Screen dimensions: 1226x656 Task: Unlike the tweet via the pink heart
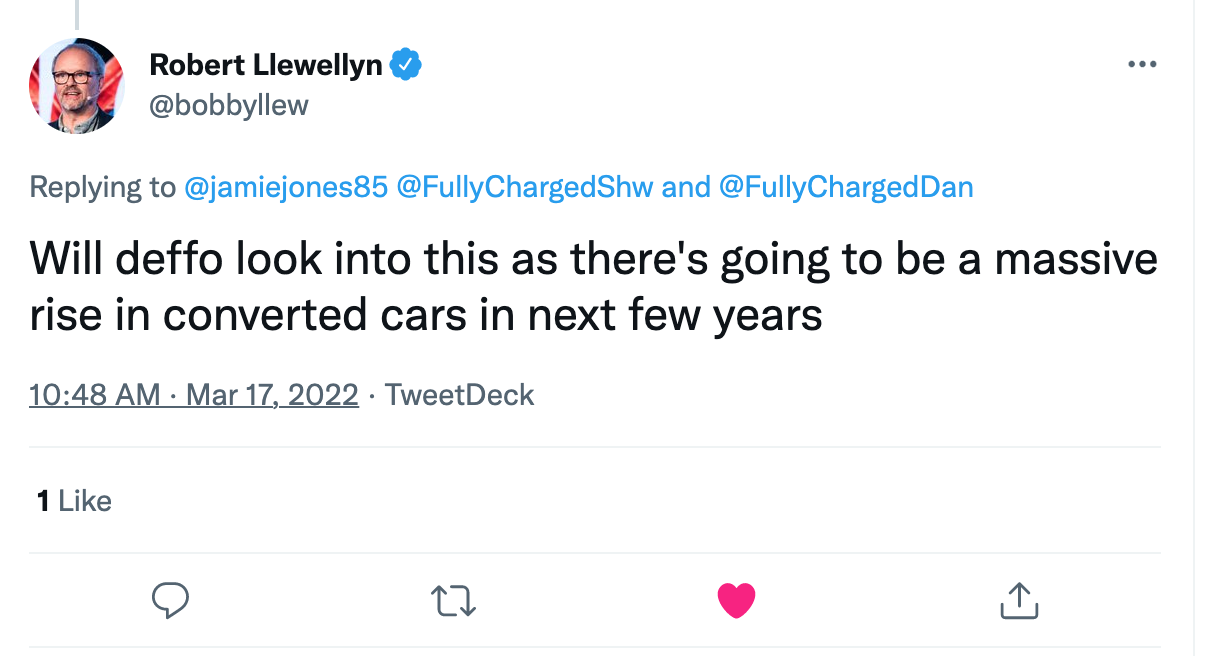coord(736,601)
